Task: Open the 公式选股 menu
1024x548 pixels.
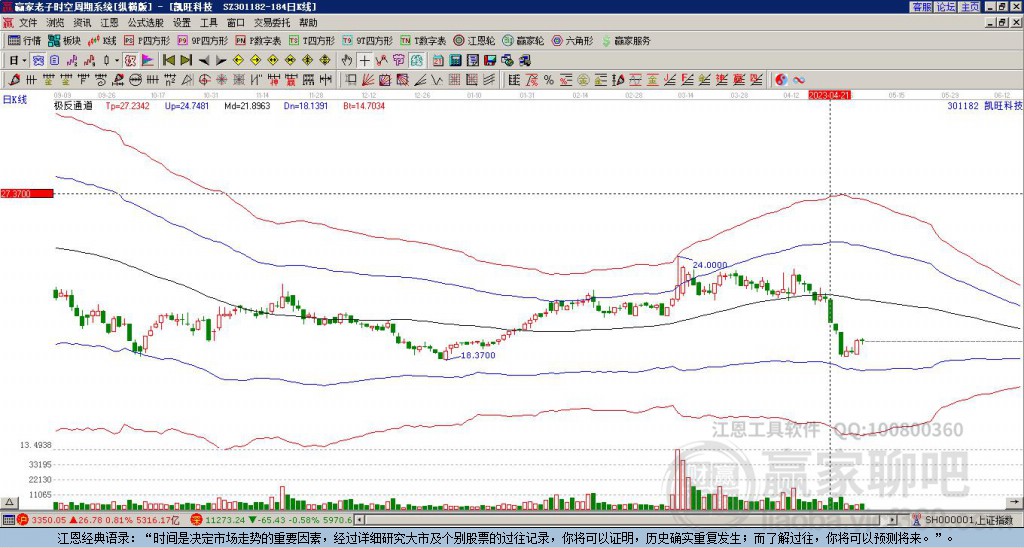Action: point(146,23)
